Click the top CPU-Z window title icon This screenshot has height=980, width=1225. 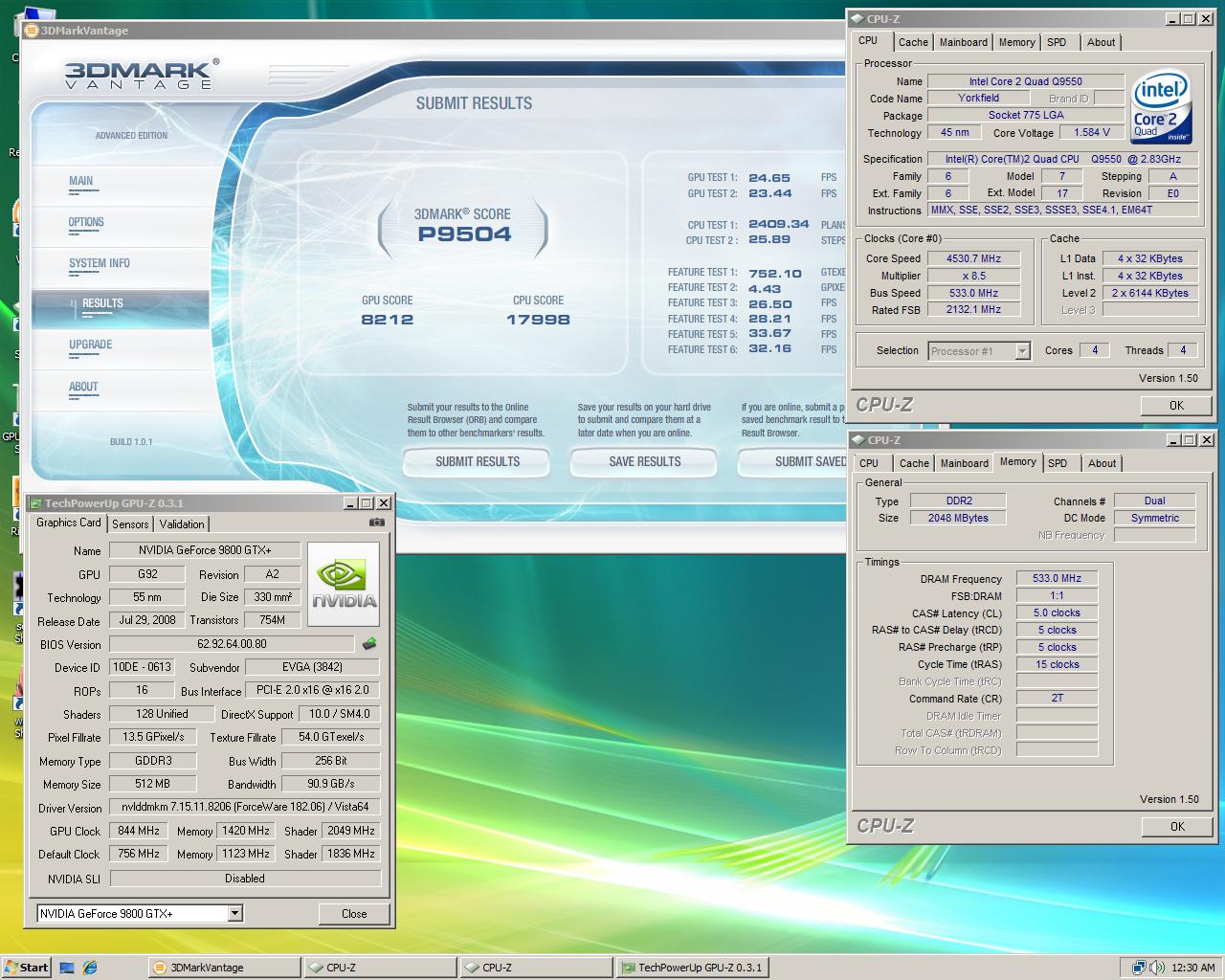click(857, 19)
